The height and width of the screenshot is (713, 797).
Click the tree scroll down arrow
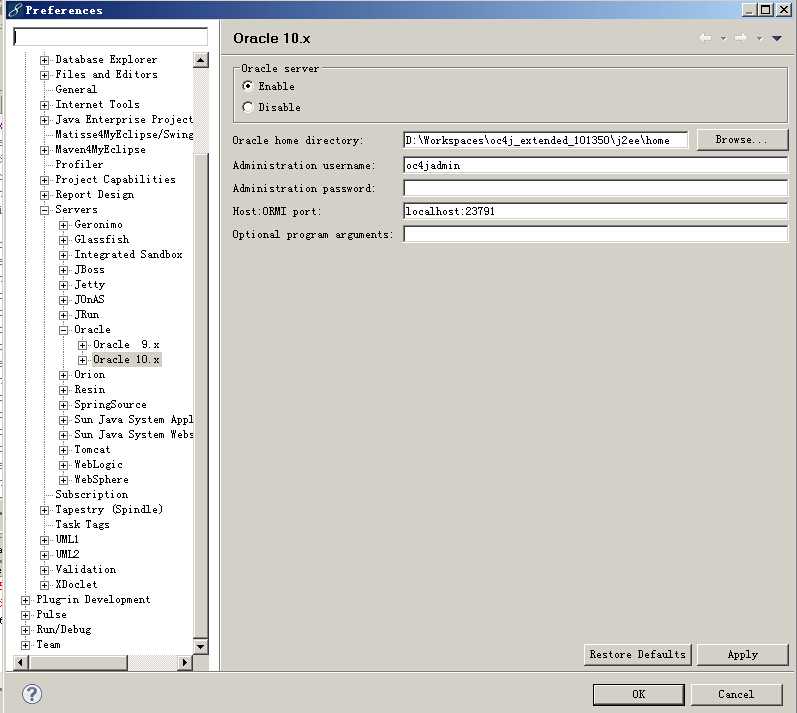pos(201,646)
